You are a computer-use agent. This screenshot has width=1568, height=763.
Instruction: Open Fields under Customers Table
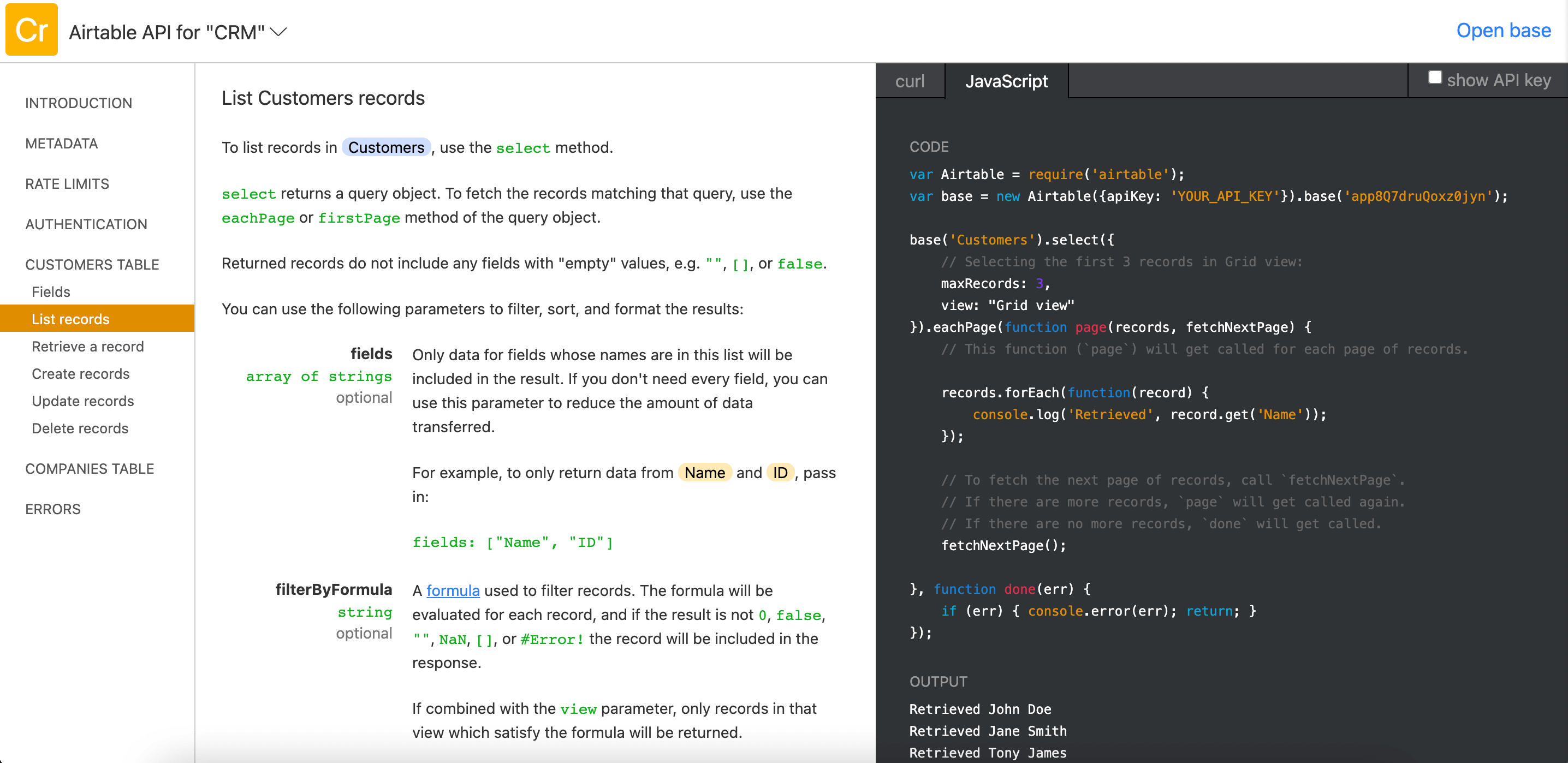[51, 292]
